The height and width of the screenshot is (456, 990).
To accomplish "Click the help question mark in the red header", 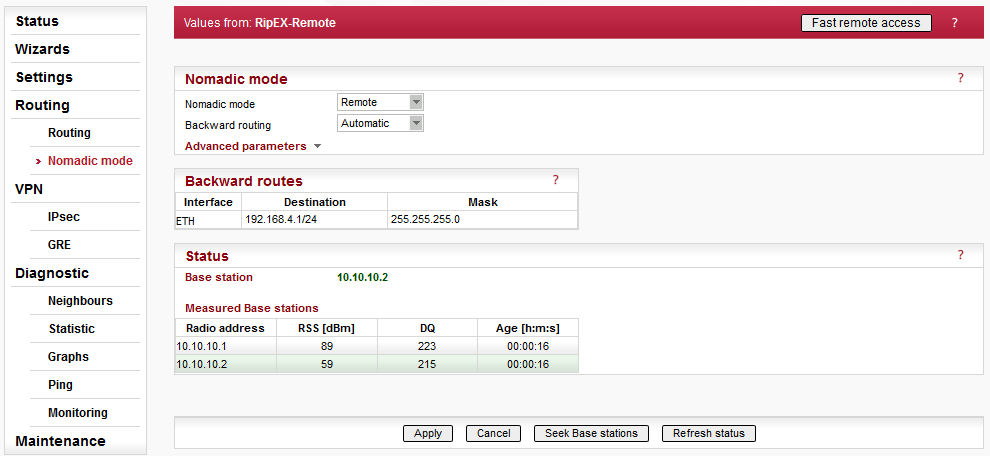I will coord(954,23).
